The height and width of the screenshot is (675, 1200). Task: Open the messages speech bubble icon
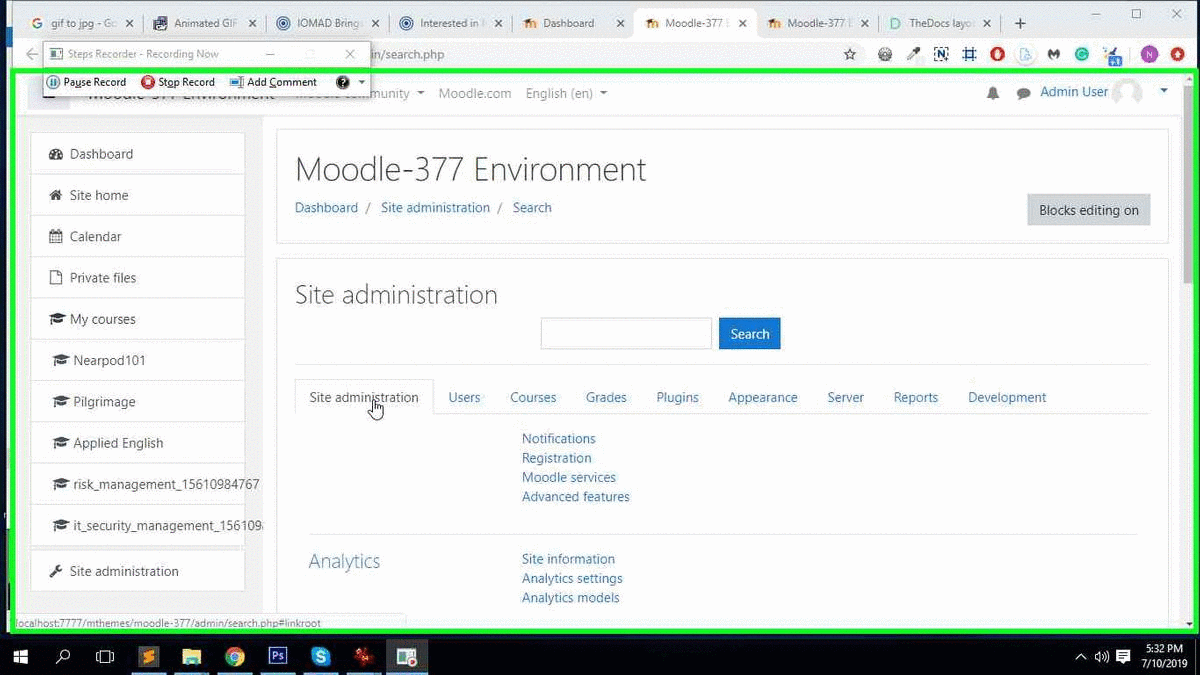[x=1023, y=93]
